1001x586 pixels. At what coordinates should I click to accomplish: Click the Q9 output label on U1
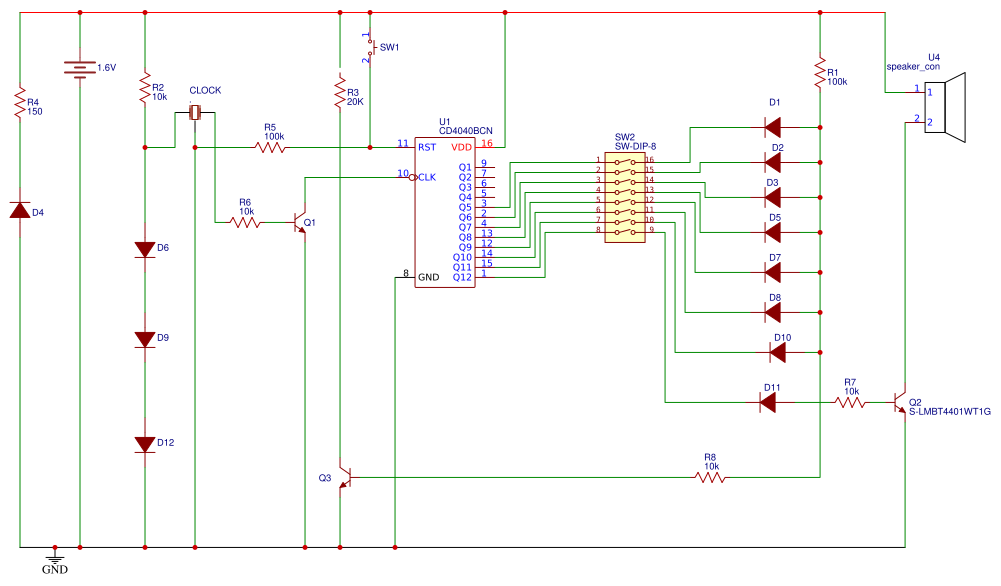pos(465,247)
